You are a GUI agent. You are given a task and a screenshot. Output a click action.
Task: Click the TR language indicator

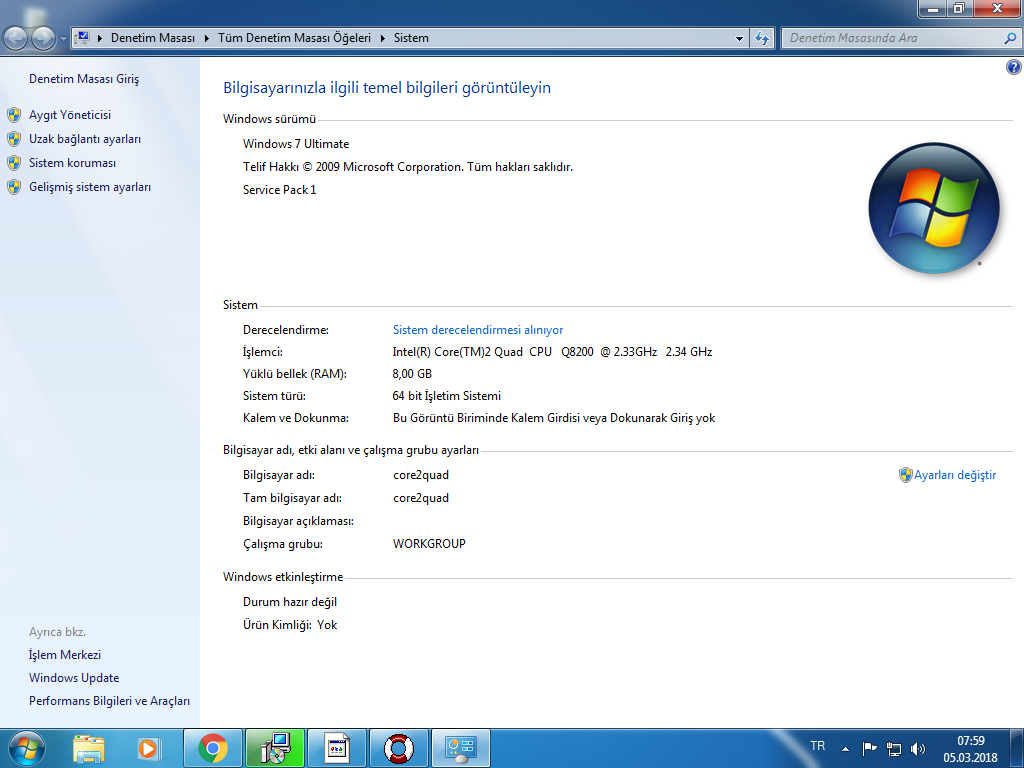click(x=818, y=746)
